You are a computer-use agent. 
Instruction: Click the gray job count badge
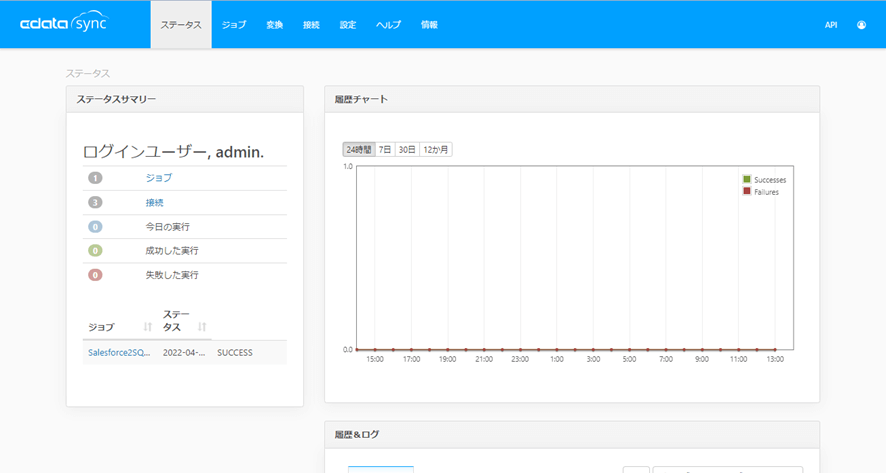tap(95, 178)
